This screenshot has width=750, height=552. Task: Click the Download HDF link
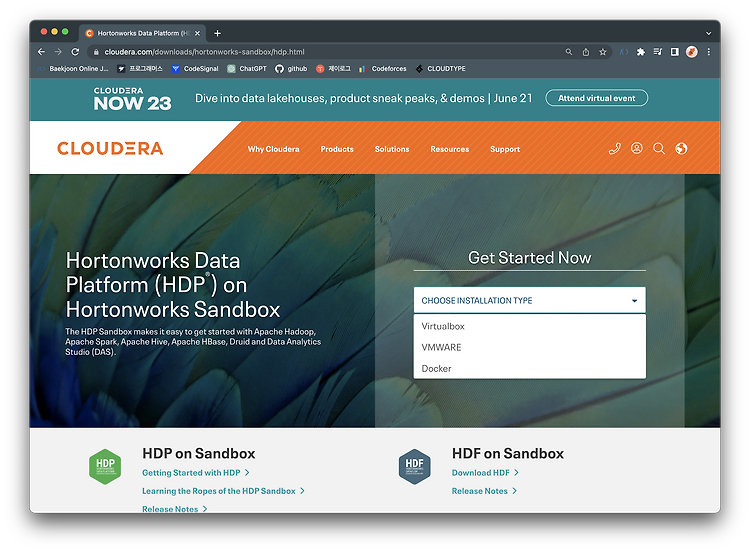[485, 473]
